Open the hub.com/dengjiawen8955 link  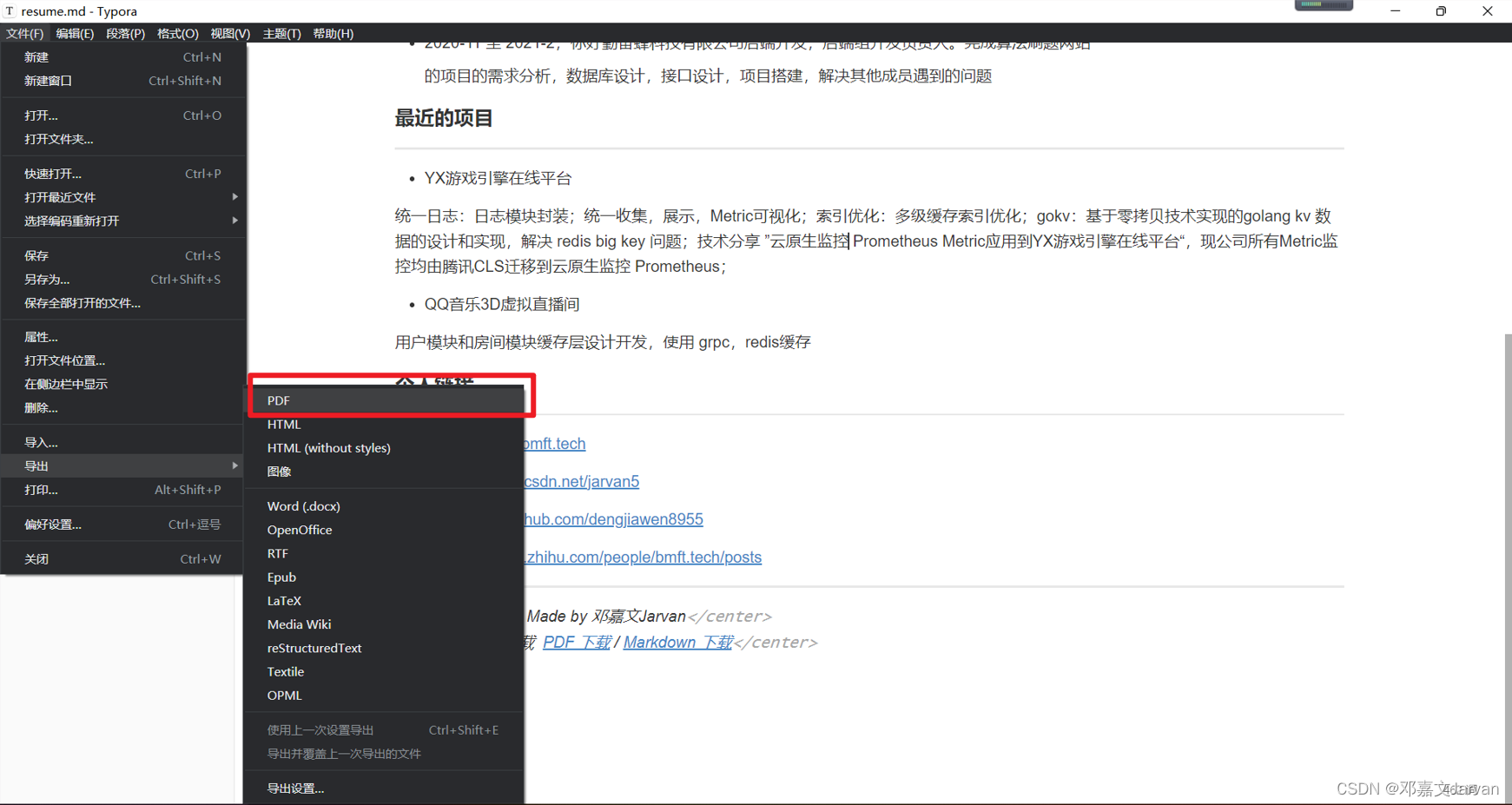coord(614,519)
